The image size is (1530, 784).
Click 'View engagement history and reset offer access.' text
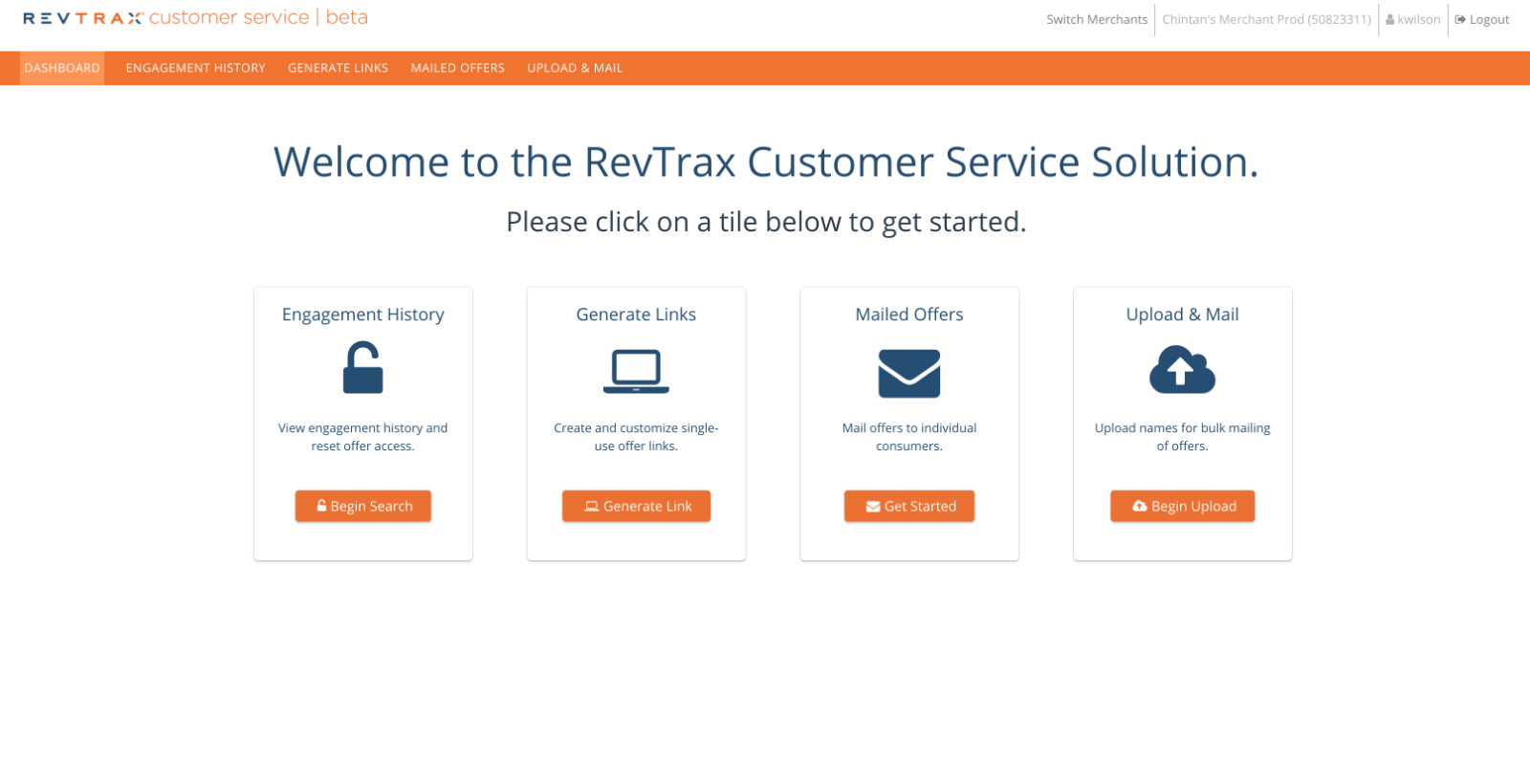tap(363, 437)
